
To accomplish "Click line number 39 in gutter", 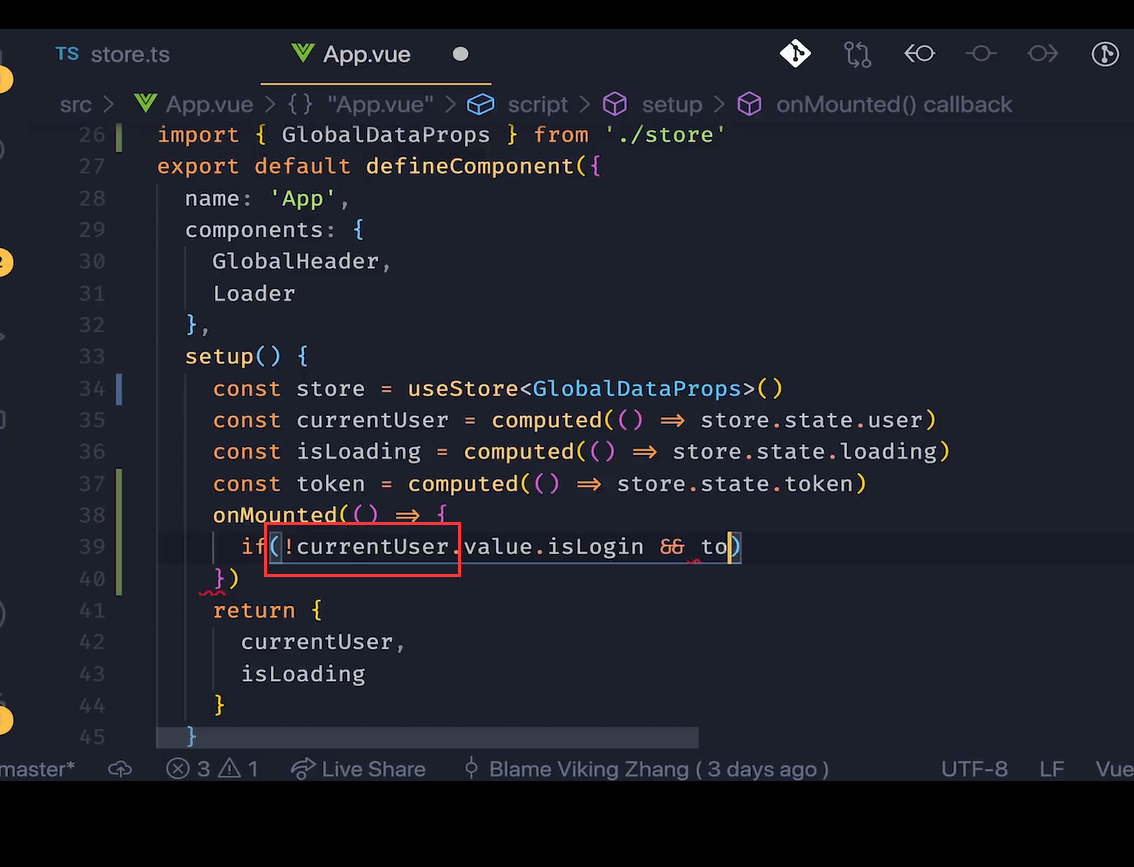I will 92,546.
